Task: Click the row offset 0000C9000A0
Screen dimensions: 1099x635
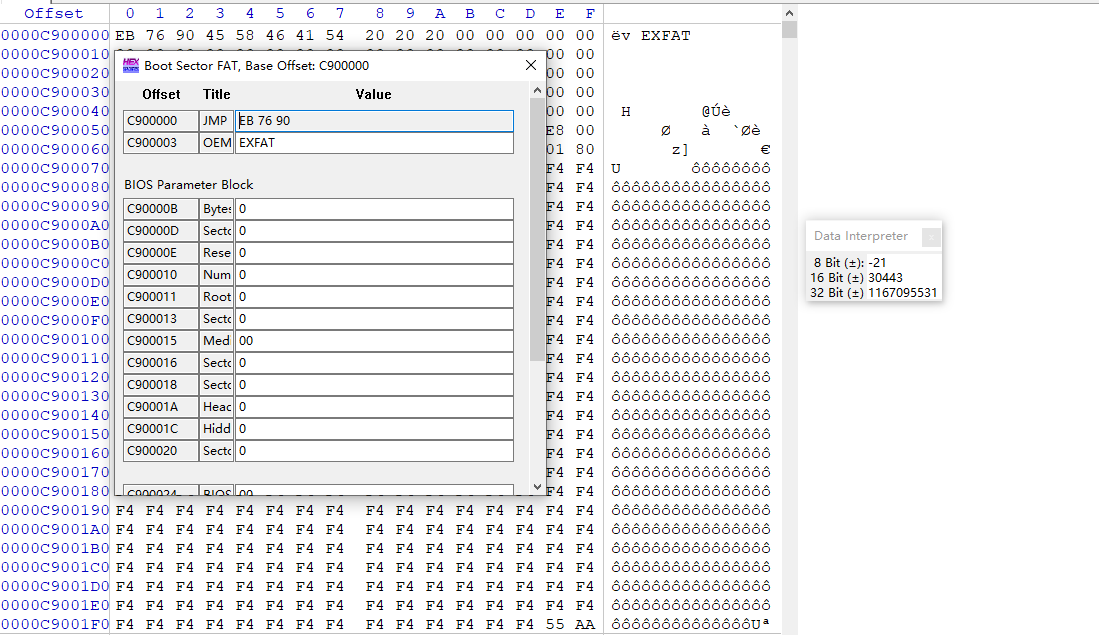Action: coord(55,225)
